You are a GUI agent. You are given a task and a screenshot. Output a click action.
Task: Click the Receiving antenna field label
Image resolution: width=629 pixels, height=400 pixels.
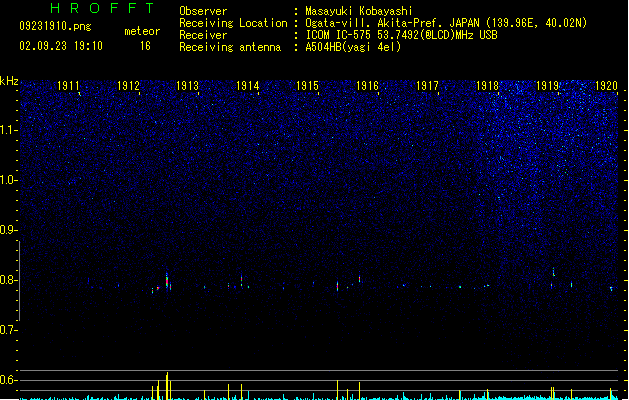230,47
